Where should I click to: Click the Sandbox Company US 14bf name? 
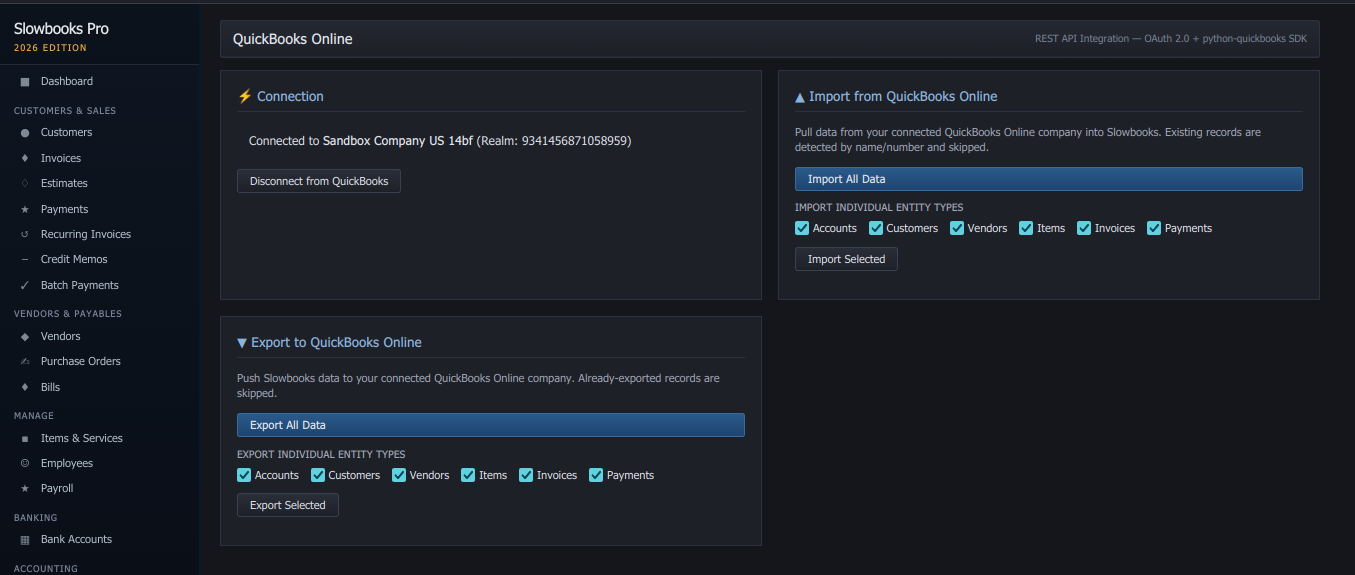[398, 141]
